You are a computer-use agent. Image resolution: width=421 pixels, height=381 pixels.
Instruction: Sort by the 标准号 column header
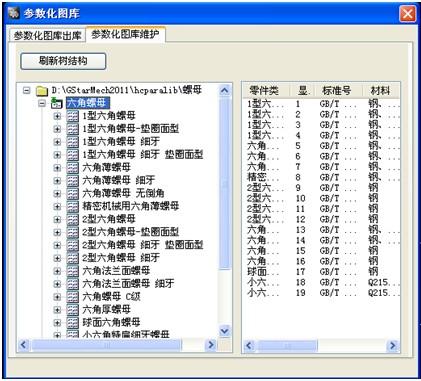(x=337, y=91)
